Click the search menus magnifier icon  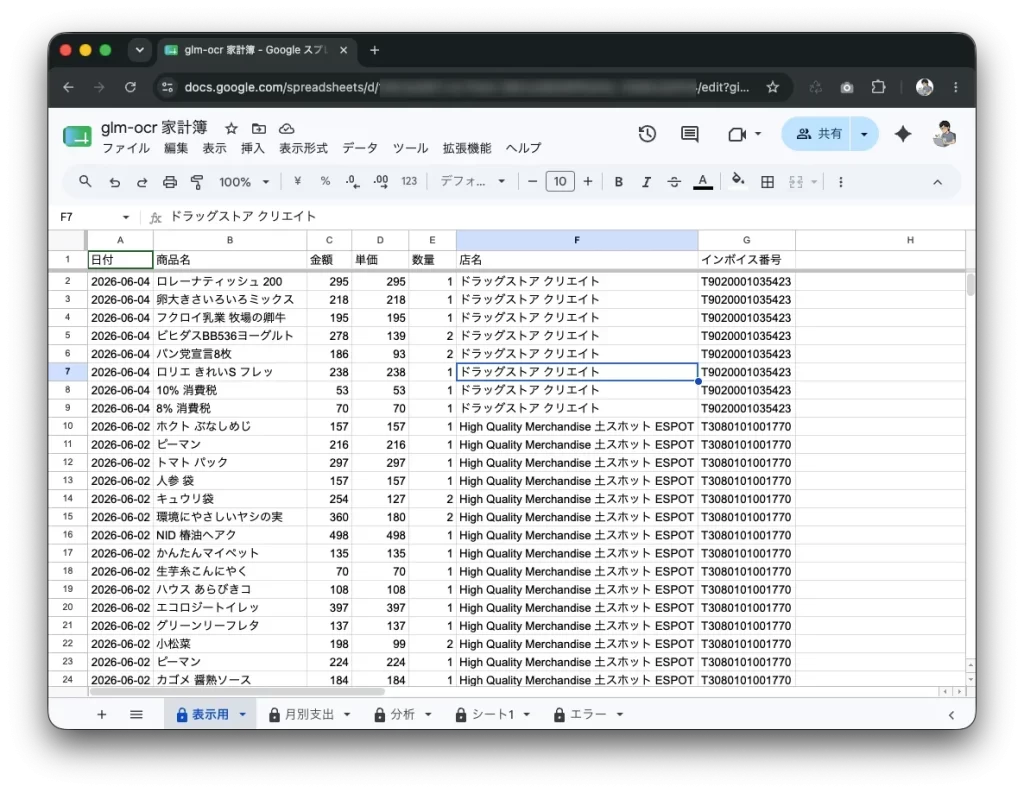pyautogui.click(x=85, y=182)
